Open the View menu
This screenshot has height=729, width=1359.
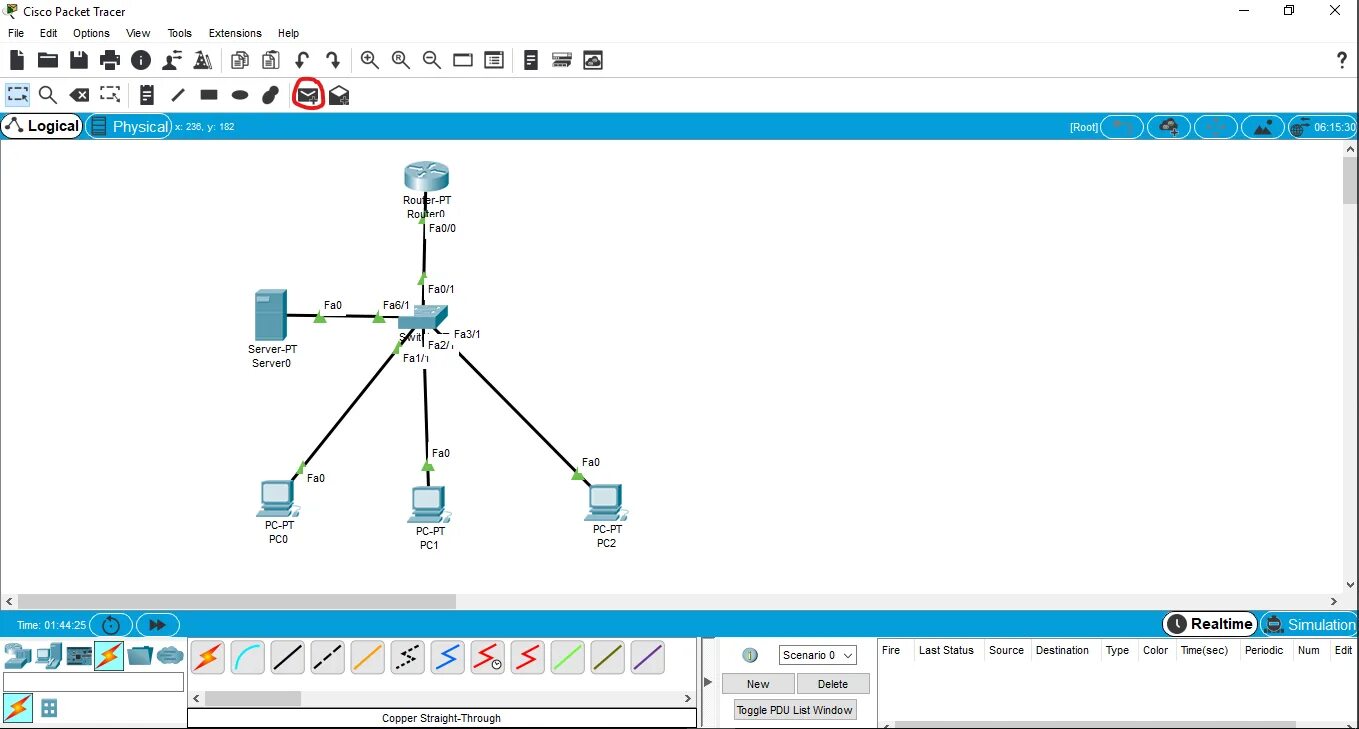point(138,33)
